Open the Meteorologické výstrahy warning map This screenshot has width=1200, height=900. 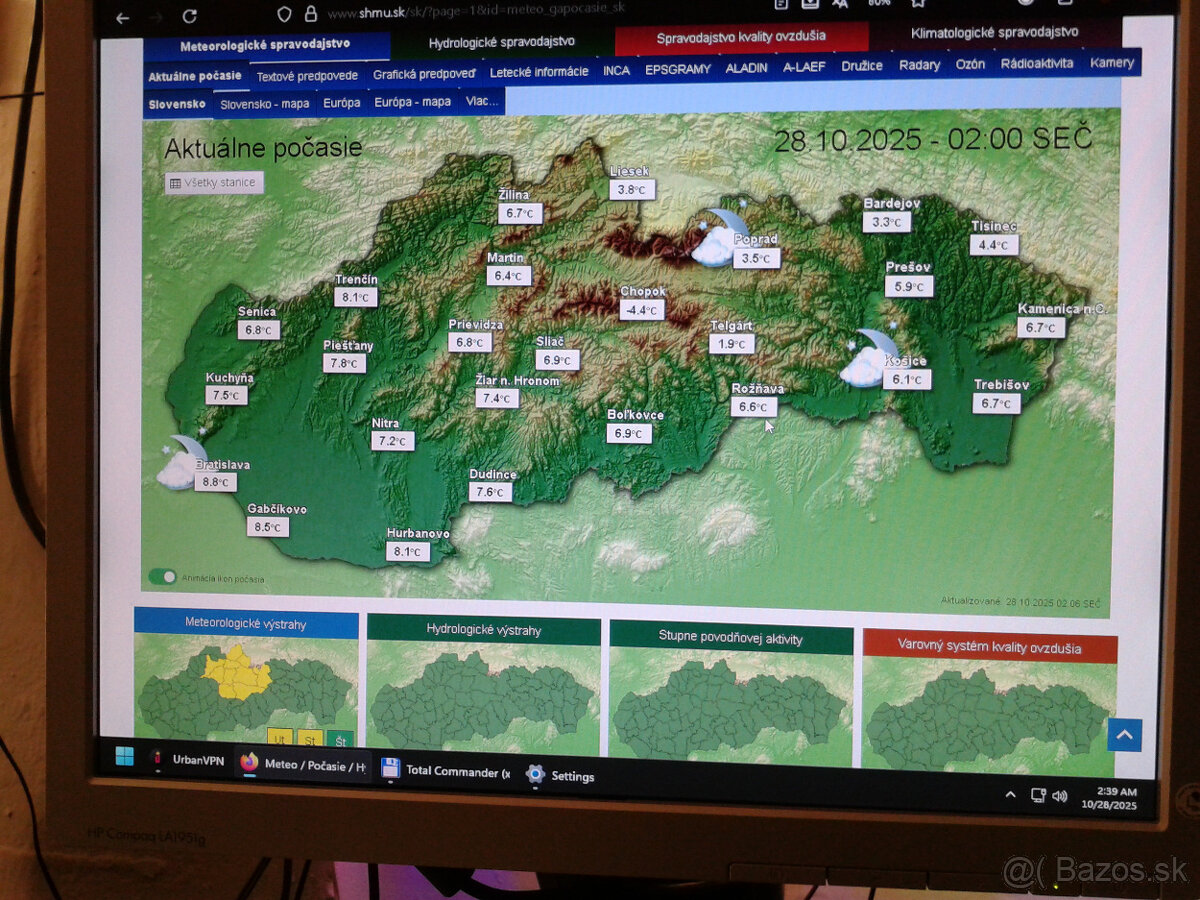pyautogui.click(x=246, y=680)
